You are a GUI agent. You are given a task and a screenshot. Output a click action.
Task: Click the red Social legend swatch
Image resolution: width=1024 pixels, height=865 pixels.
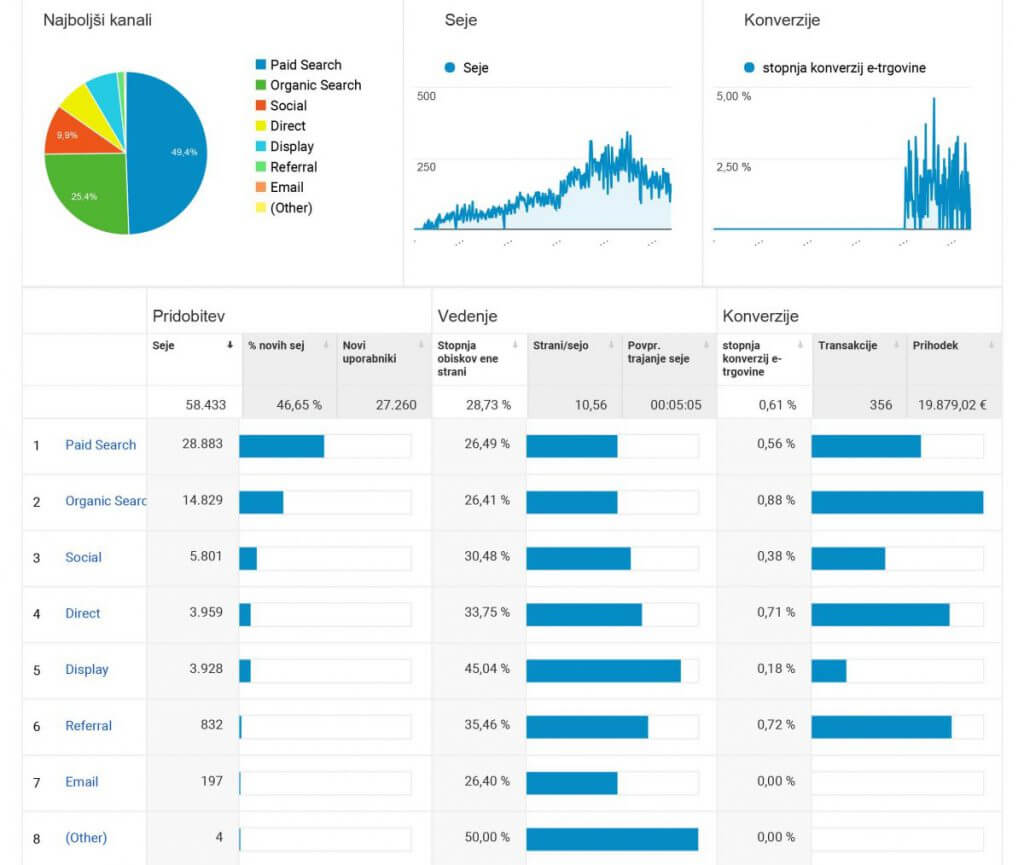260,106
